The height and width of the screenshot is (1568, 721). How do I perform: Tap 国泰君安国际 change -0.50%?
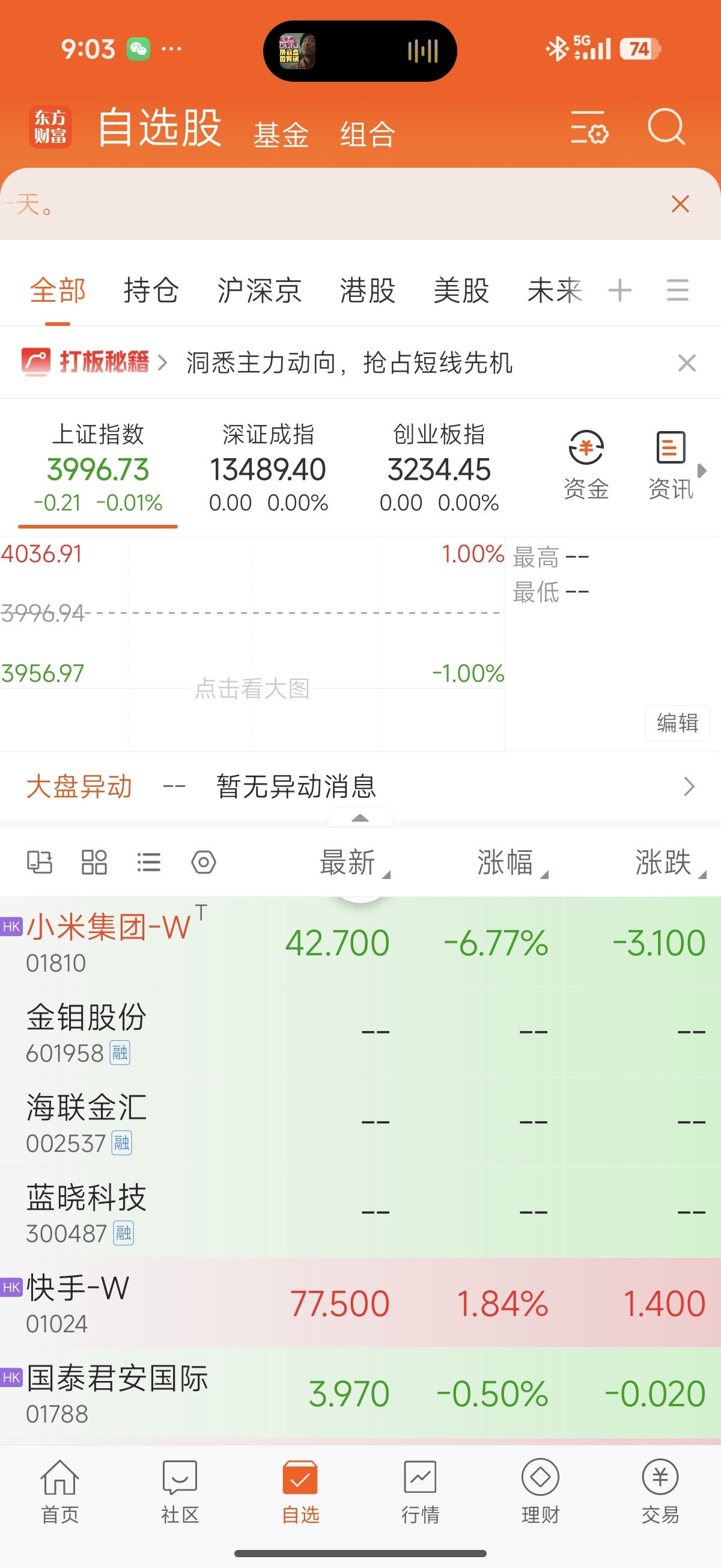[492, 1394]
